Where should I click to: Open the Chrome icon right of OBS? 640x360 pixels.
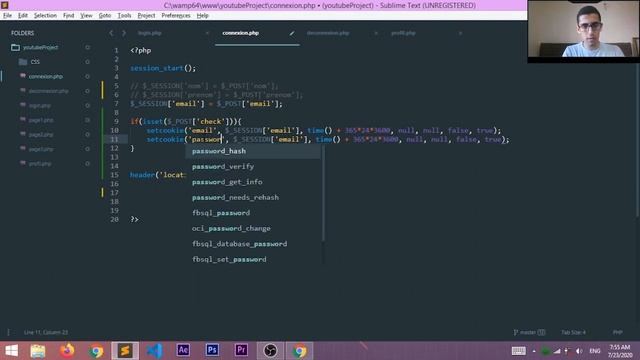click(299, 351)
